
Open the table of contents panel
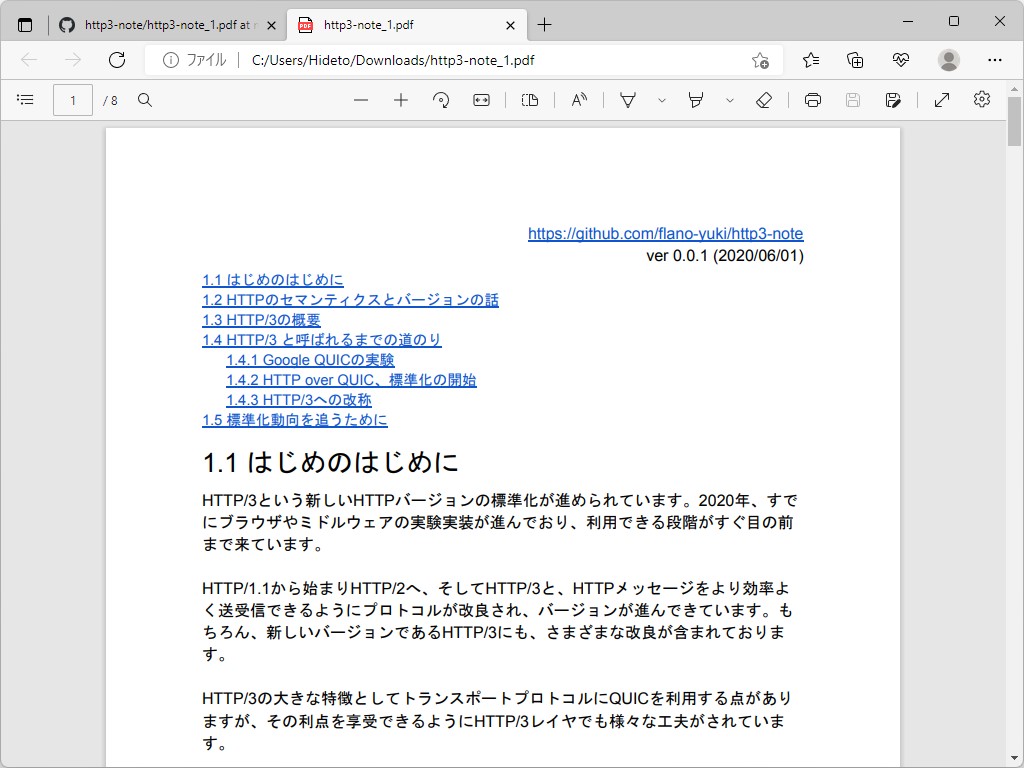[x=25, y=100]
